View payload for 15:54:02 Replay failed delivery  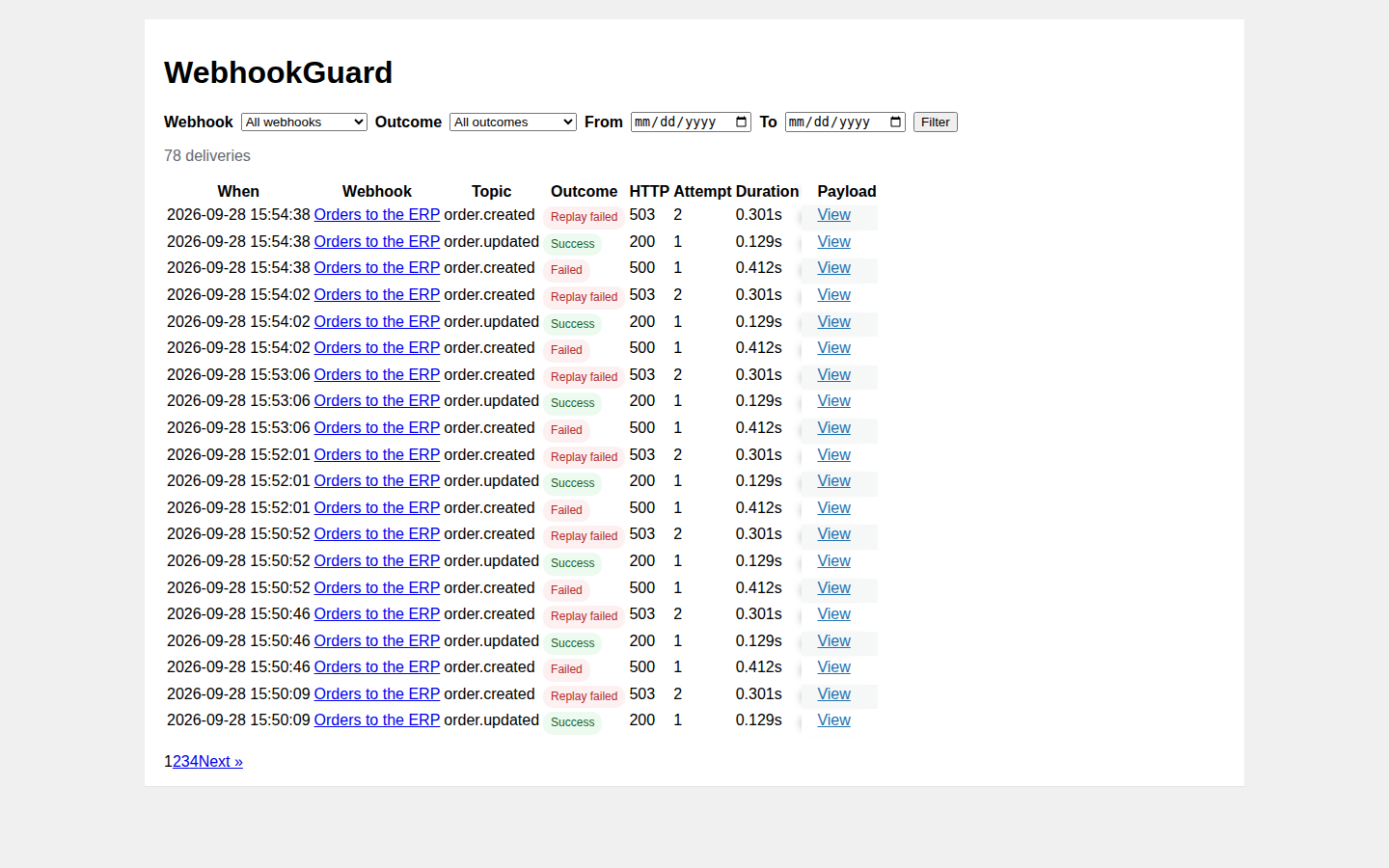coord(833,294)
